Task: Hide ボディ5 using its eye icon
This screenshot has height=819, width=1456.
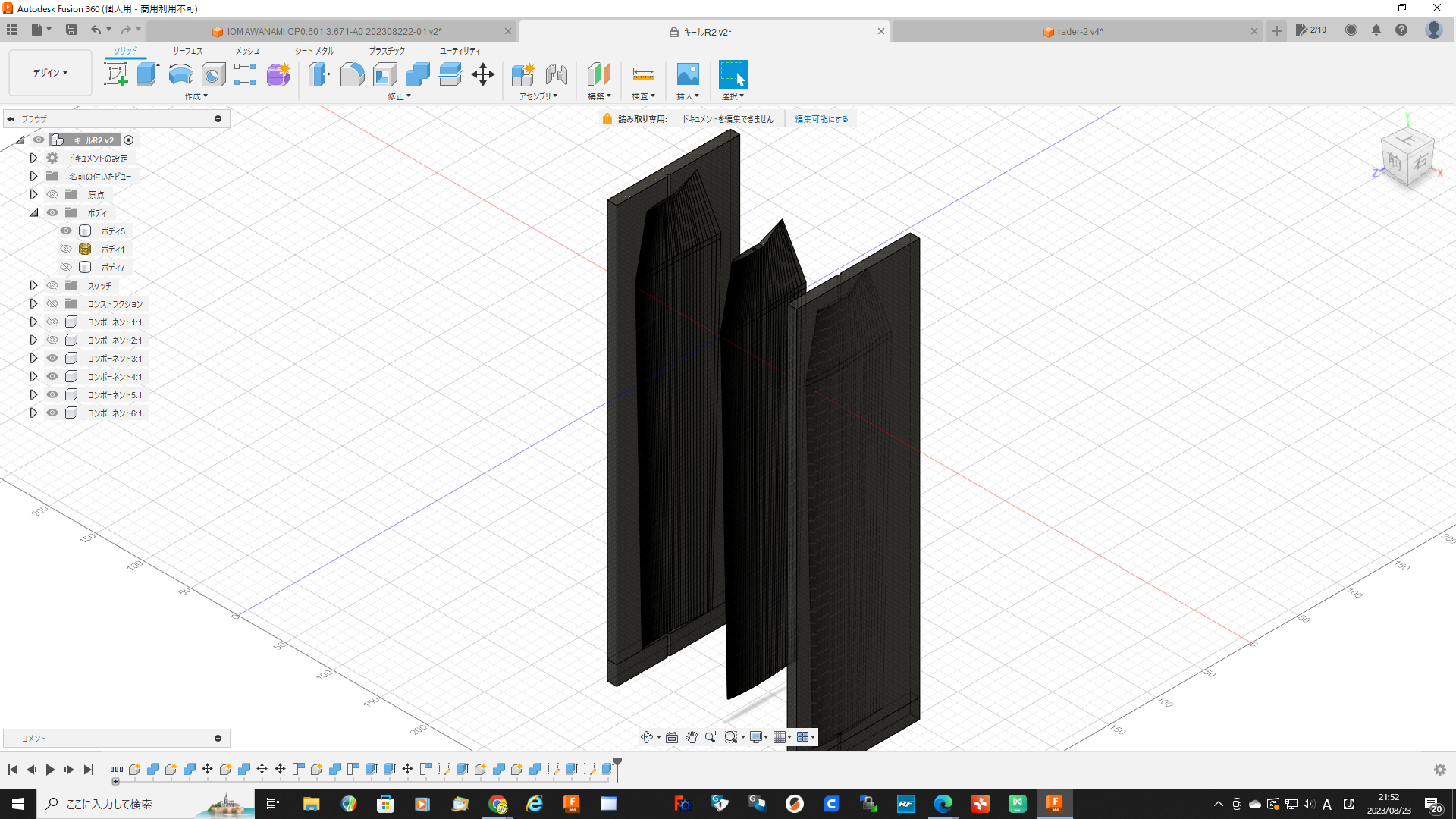Action: pyautogui.click(x=66, y=231)
